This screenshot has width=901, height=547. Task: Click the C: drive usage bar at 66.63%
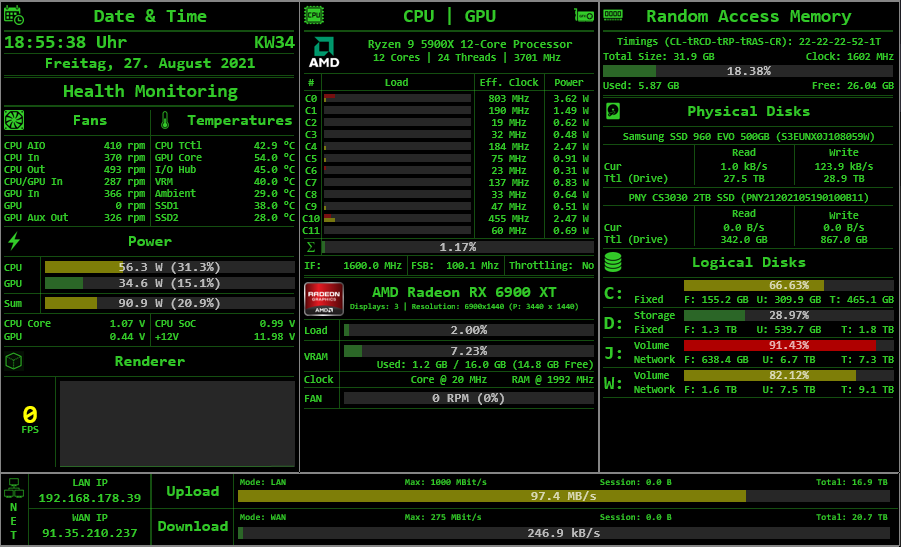click(x=789, y=286)
